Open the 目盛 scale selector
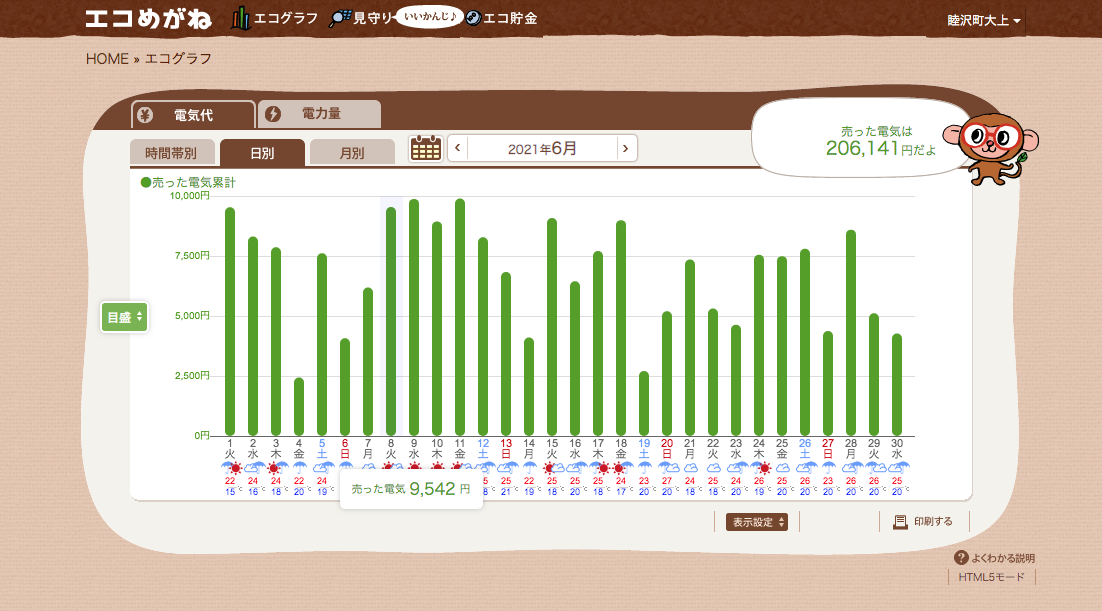1102x611 pixels. tap(125, 317)
